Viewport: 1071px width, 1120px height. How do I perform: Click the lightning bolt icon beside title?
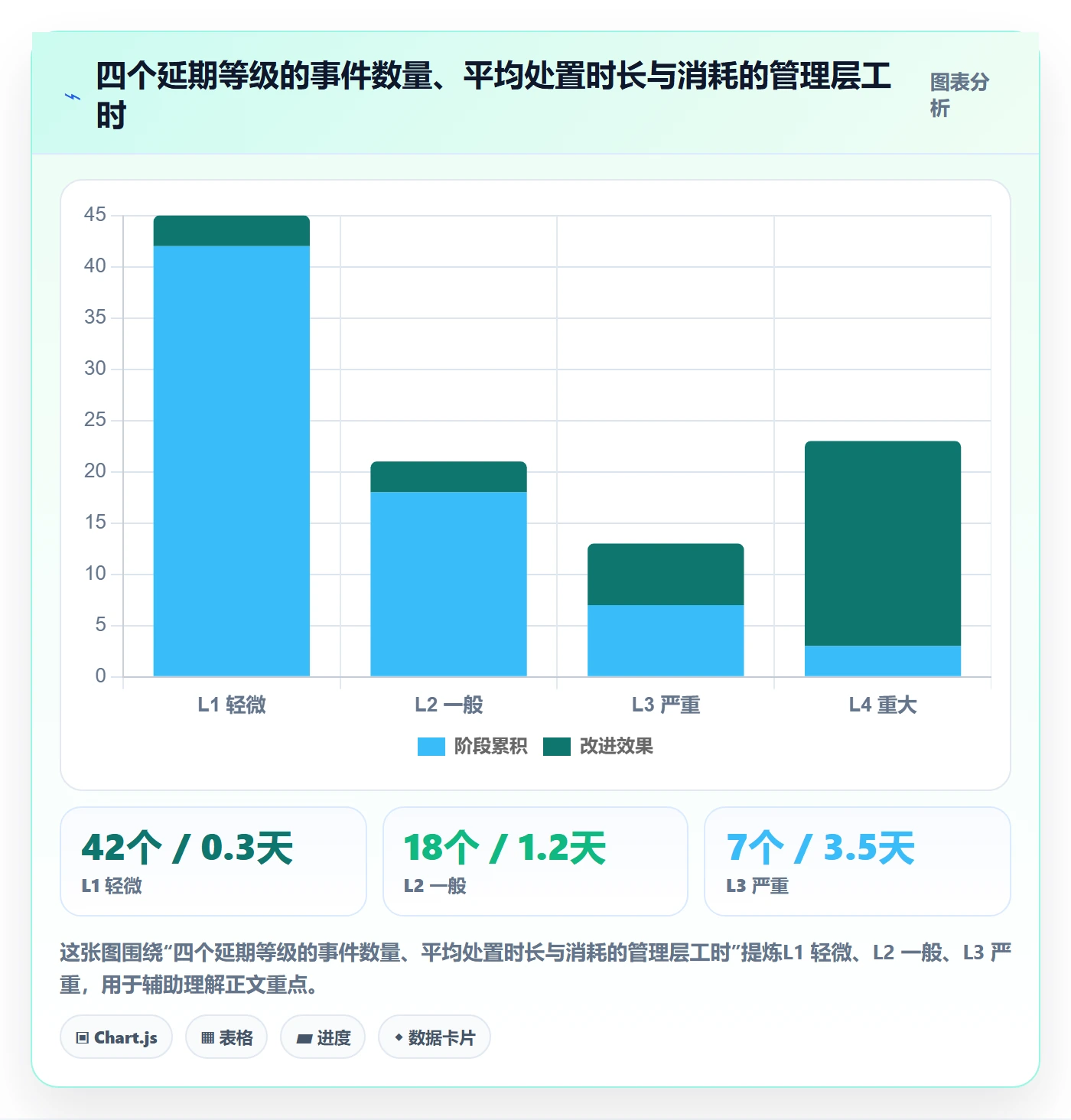pos(73,96)
